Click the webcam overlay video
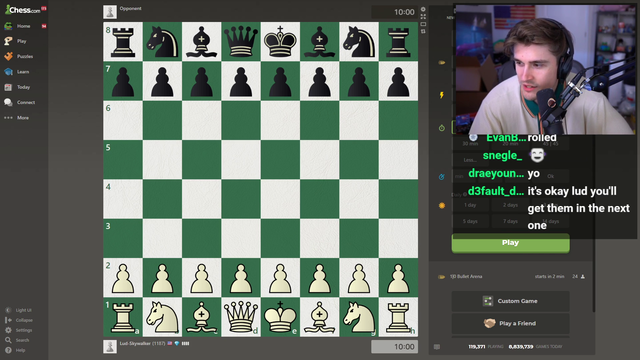Image resolution: width=640 pixels, height=360 pixels. pyautogui.click(x=545, y=69)
